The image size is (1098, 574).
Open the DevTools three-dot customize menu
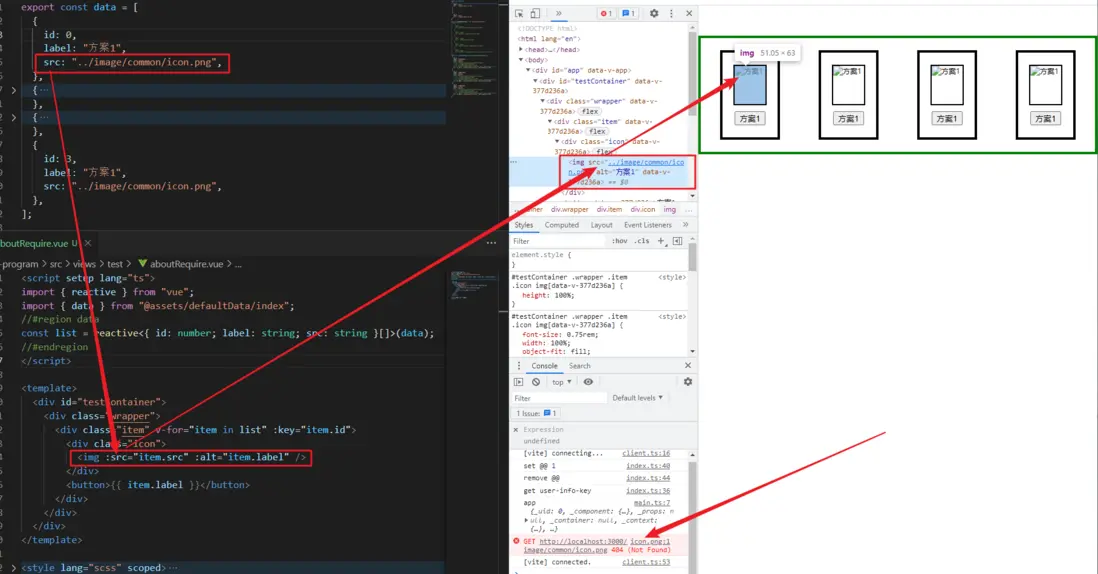671,13
